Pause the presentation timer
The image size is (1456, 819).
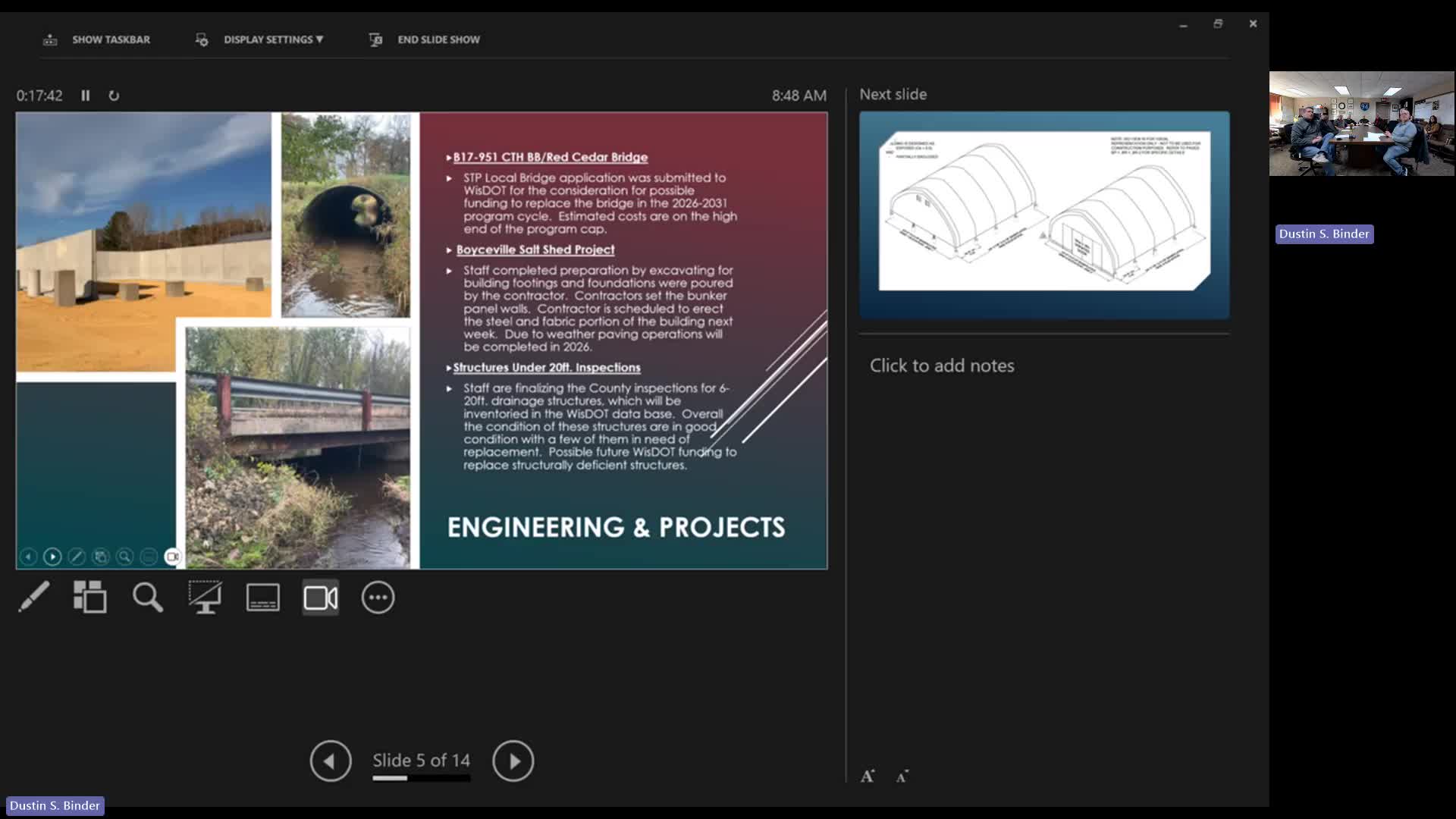(86, 96)
